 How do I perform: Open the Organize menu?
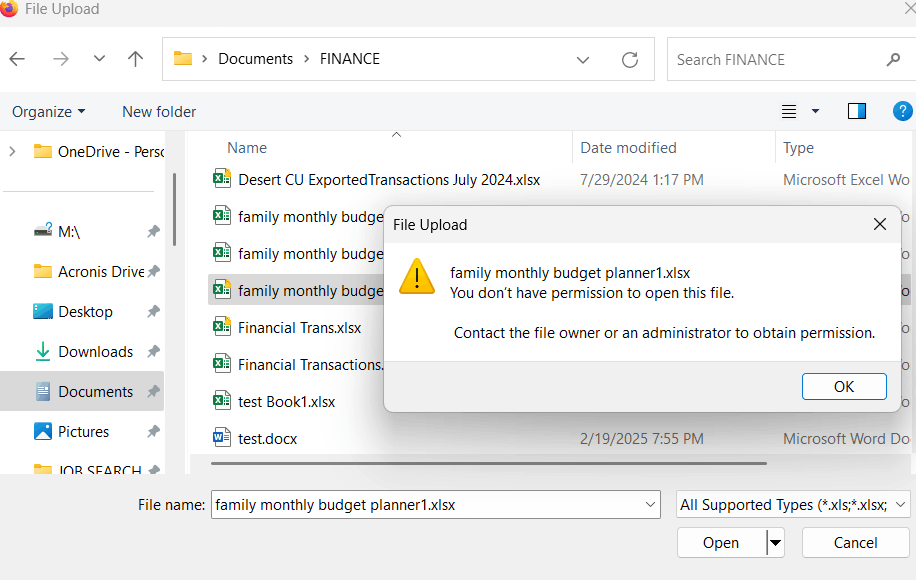coord(47,111)
